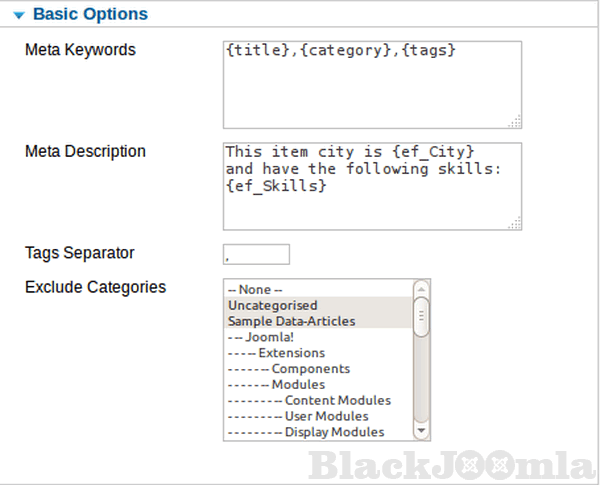The image size is (600, 485).
Task: Grab the Meta Keywords textarea resize handle
Action: coord(514,122)
